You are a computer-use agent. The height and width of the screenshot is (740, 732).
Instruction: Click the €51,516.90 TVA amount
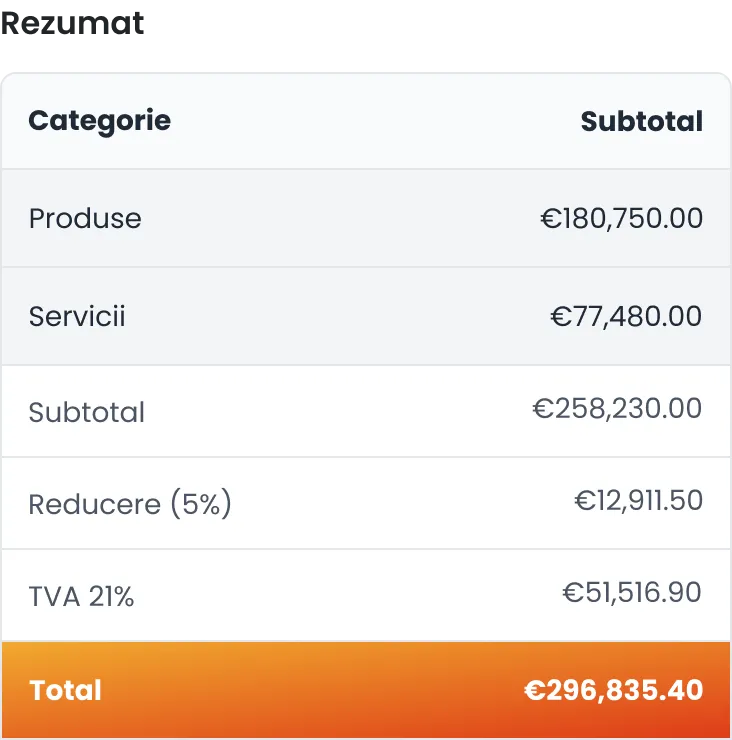point(632,592)
